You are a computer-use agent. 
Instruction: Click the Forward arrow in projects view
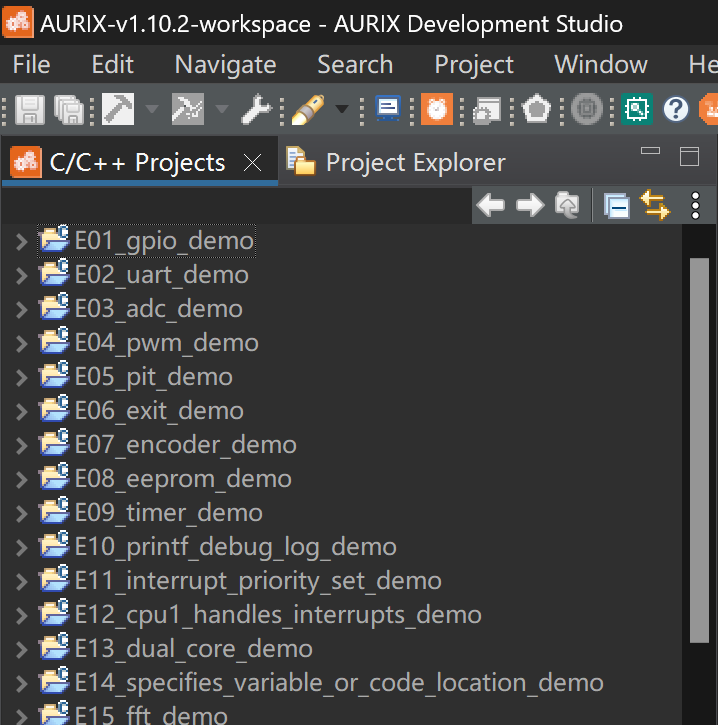(530, 205)
